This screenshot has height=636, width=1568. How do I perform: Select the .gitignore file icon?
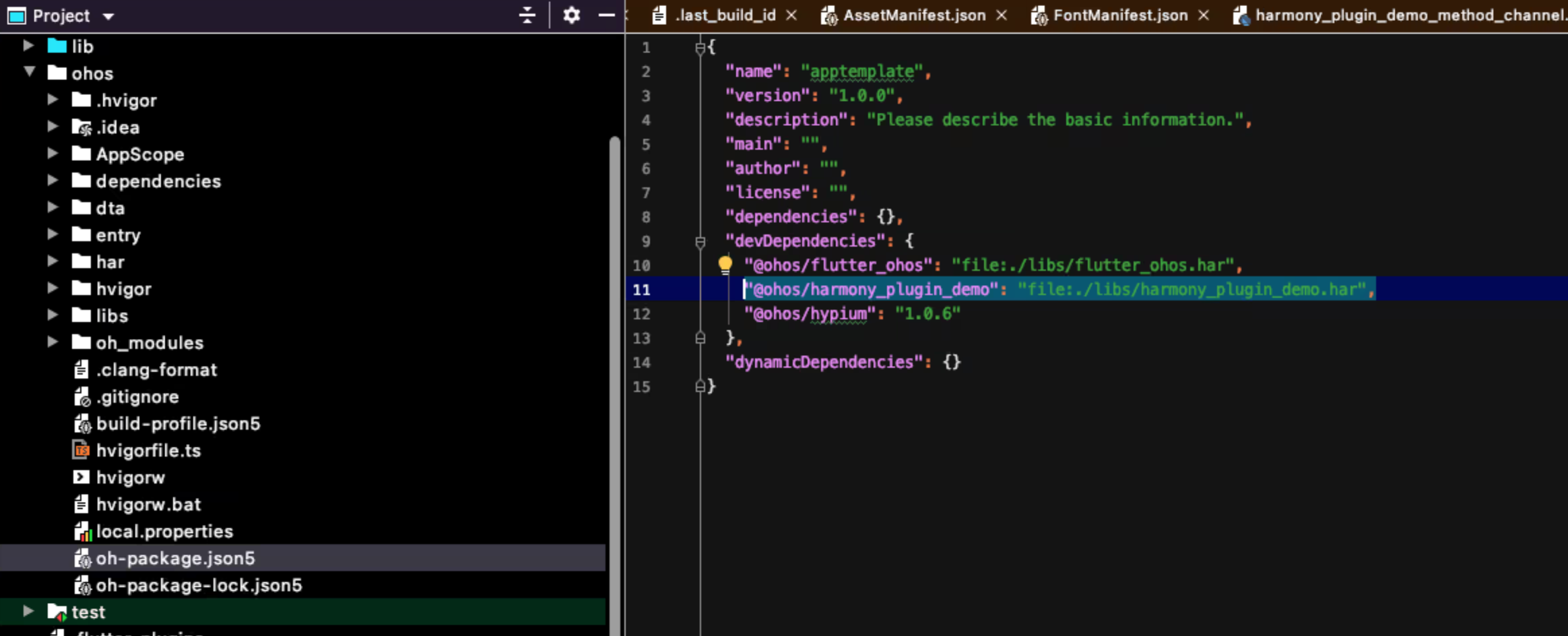[x=81, y=397]
